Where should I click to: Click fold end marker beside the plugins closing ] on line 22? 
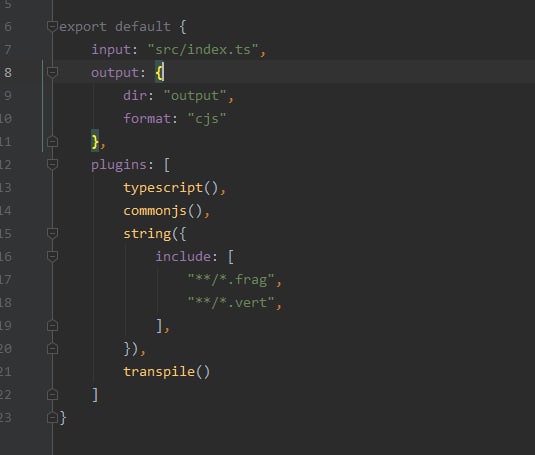52,395
